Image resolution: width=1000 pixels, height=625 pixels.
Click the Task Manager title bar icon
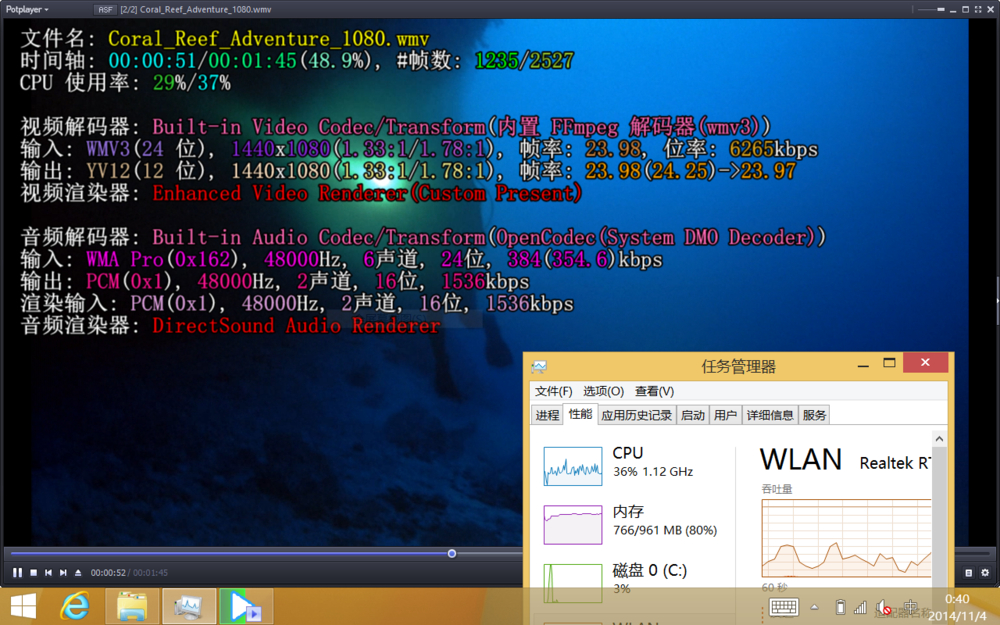coord(540,367)
